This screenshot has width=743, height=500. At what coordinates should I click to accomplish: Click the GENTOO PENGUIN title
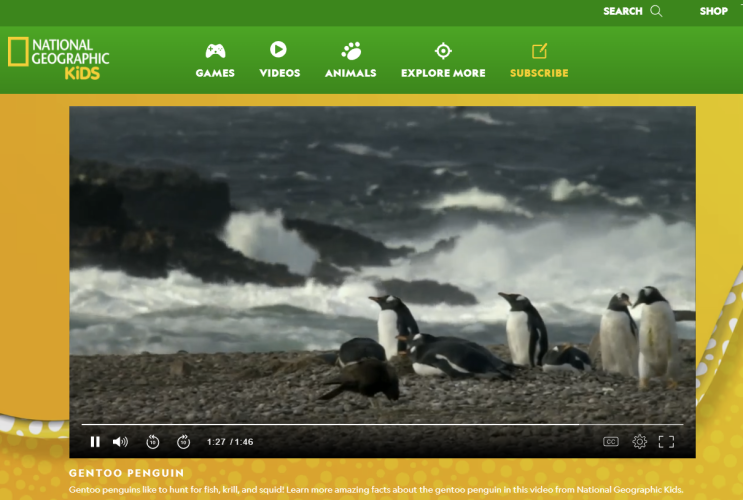click(x=127, y=473)
